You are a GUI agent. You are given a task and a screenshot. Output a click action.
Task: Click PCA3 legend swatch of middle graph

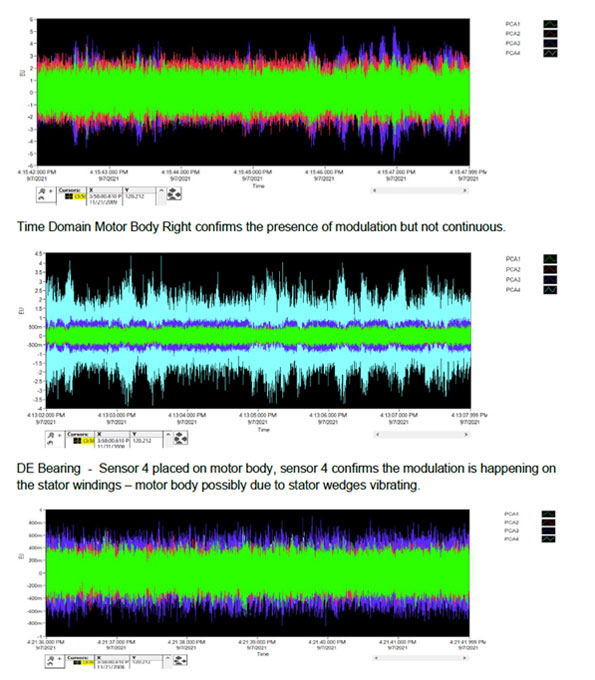point(550,280)
